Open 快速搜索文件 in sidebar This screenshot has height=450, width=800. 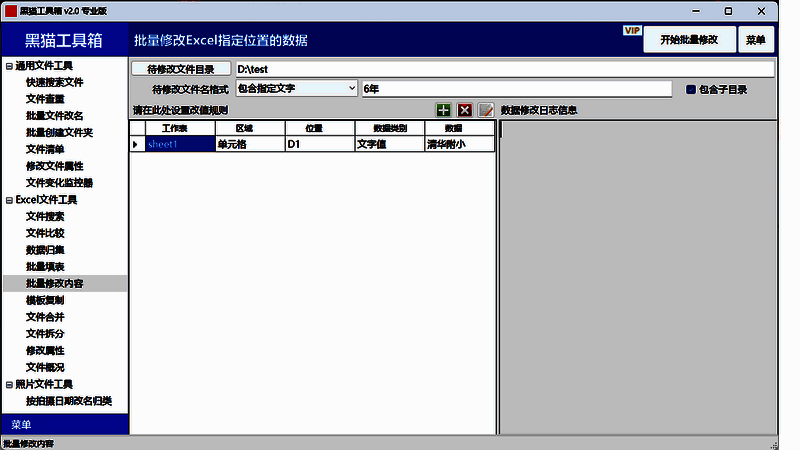[x=55, y=82]
